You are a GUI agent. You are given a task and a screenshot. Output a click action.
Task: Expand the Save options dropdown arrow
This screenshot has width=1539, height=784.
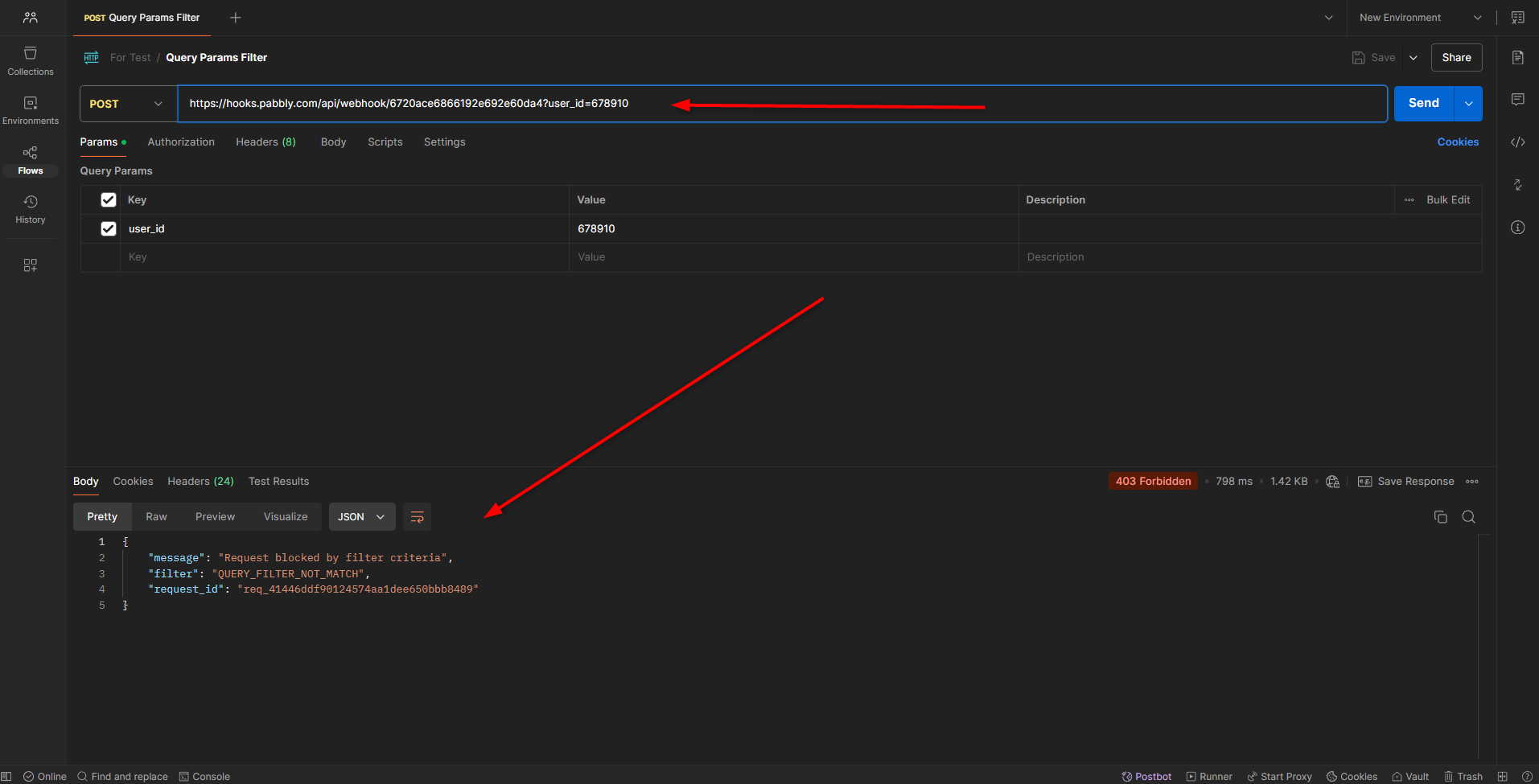pos(1413,58)
